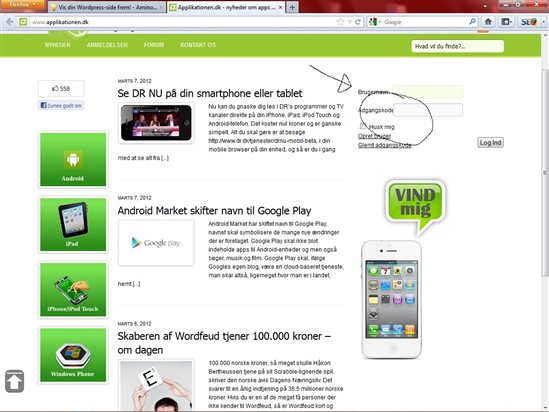Switch to the Vis din Wordpress-side tab
This screenshot has width=549, height=412.
click(x=107, y=7)
